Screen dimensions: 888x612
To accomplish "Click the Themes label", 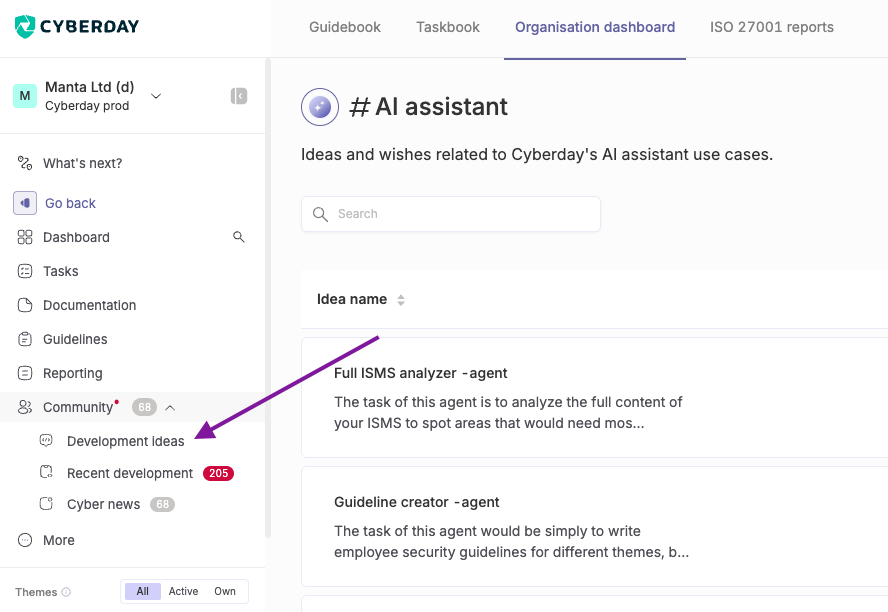I will coord(36,592).
